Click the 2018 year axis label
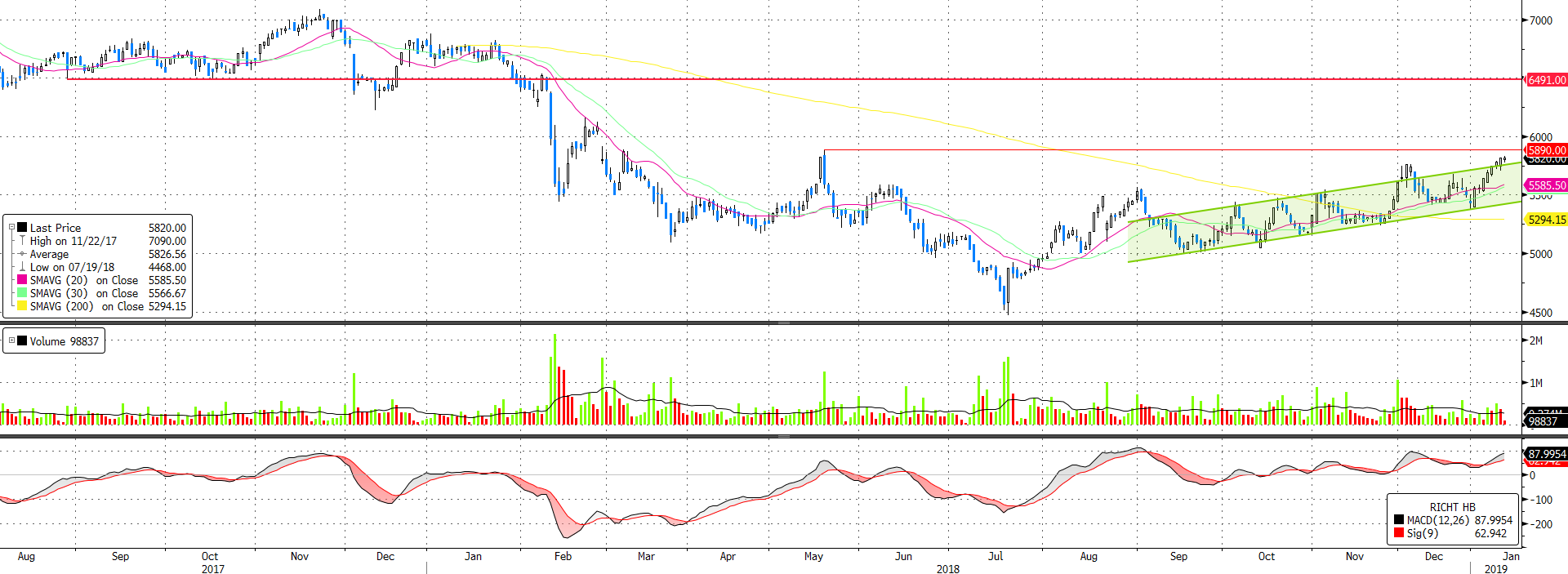Image resolution: width=1568 pixels, height=574 pixels. [x=948, y=568]
